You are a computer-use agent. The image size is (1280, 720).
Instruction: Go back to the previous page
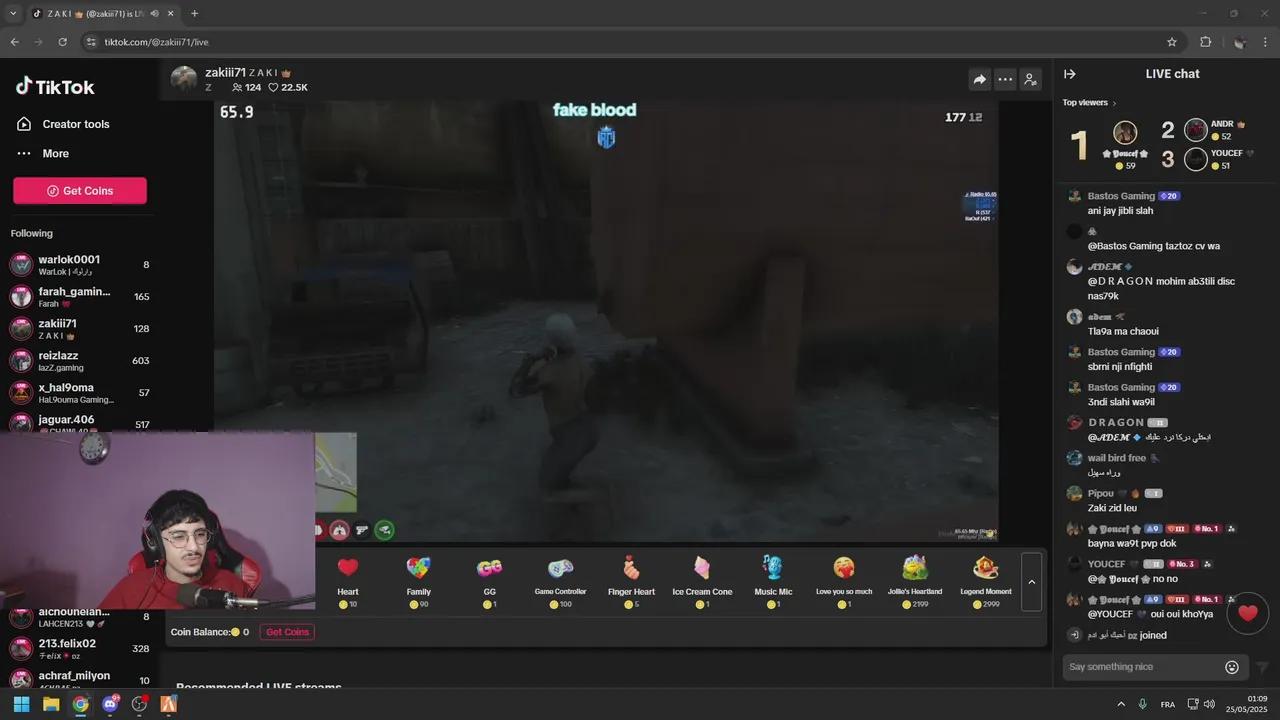pos(14,42)
